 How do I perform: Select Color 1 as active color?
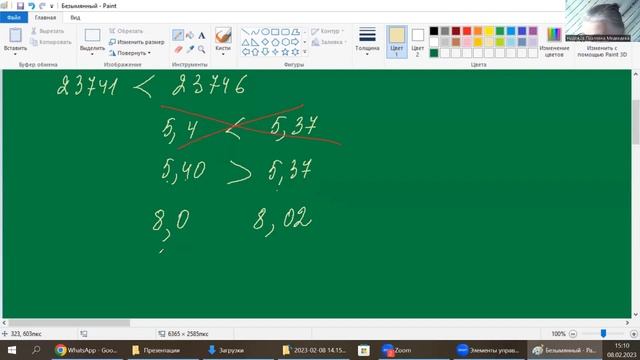coord(396,42)
